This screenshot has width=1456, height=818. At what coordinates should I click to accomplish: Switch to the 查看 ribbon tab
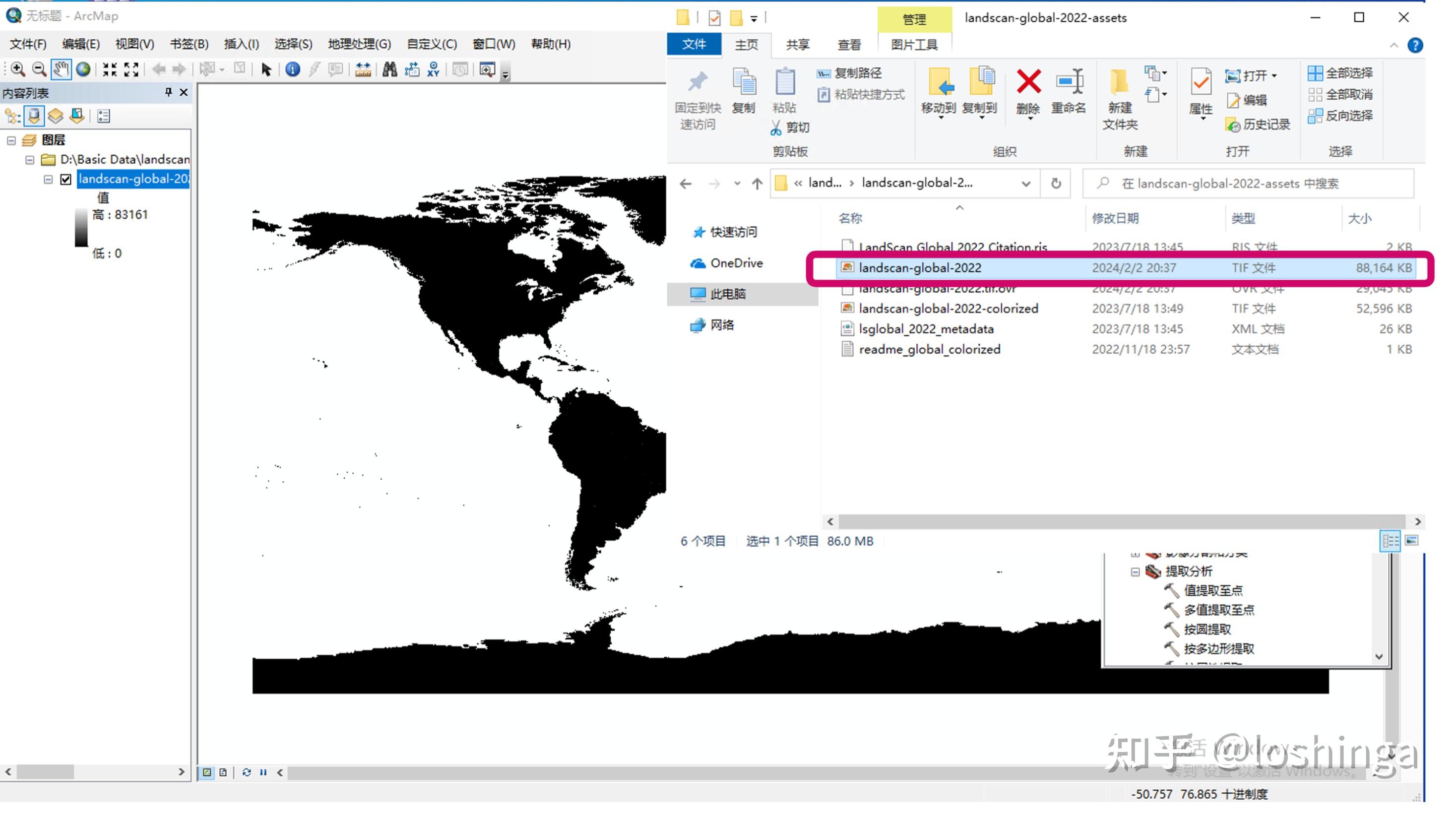tap(849, 45)
